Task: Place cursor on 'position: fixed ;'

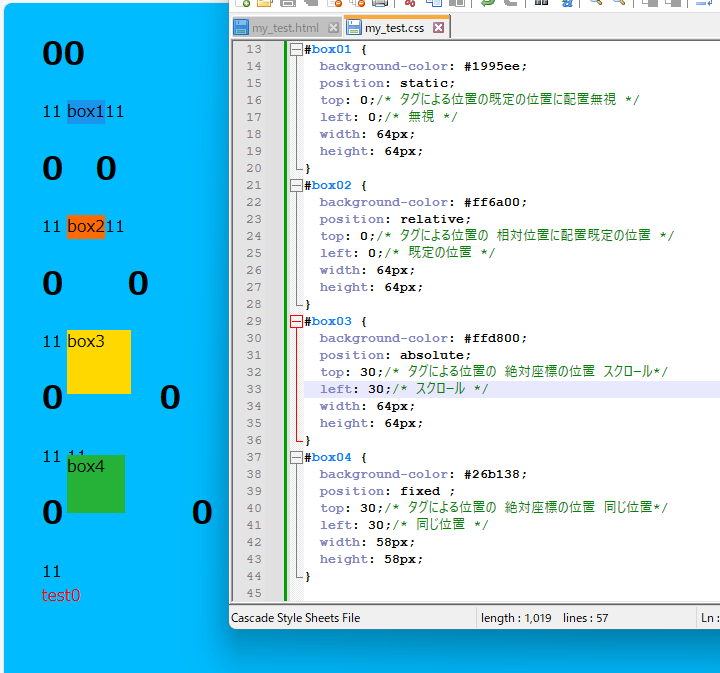Action: [387, 491]
